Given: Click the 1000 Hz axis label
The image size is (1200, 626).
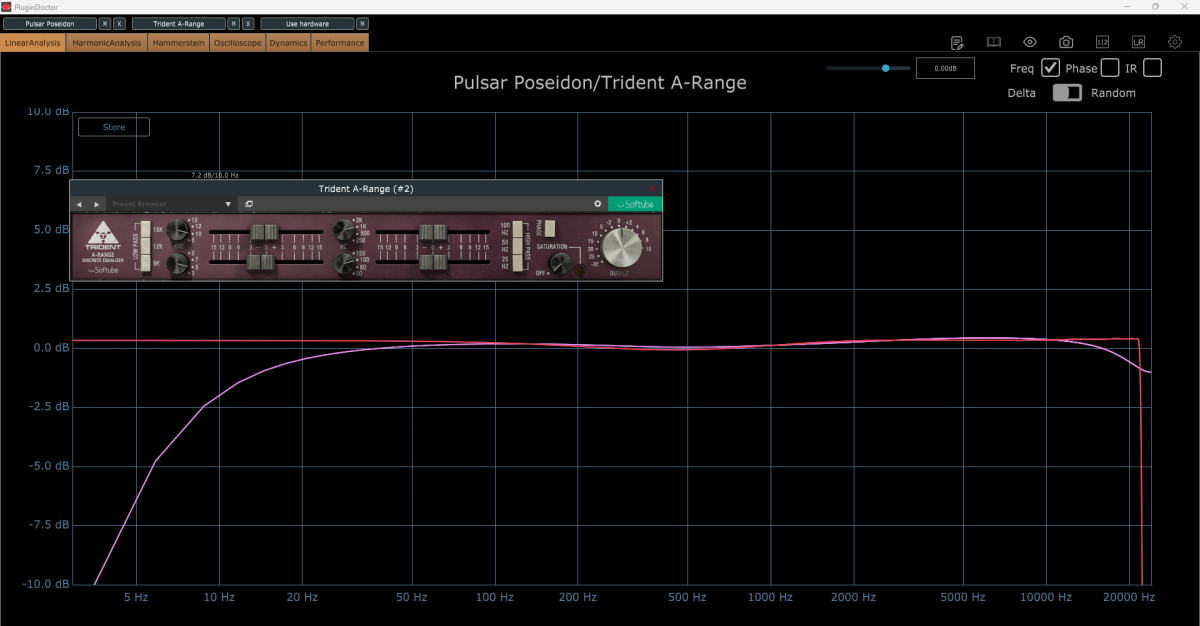Looking at the screenshot, I should click(x=770, y=597).
